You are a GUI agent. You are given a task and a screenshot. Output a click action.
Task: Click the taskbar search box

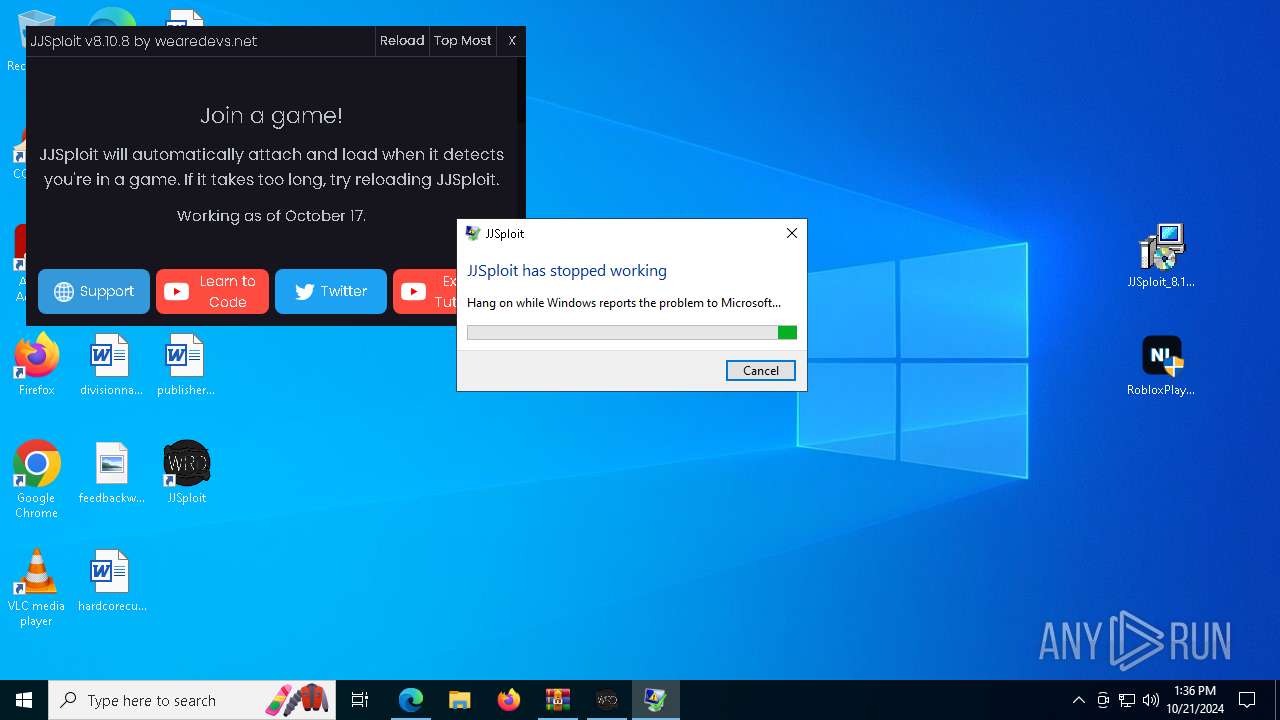tap(193, 700)
